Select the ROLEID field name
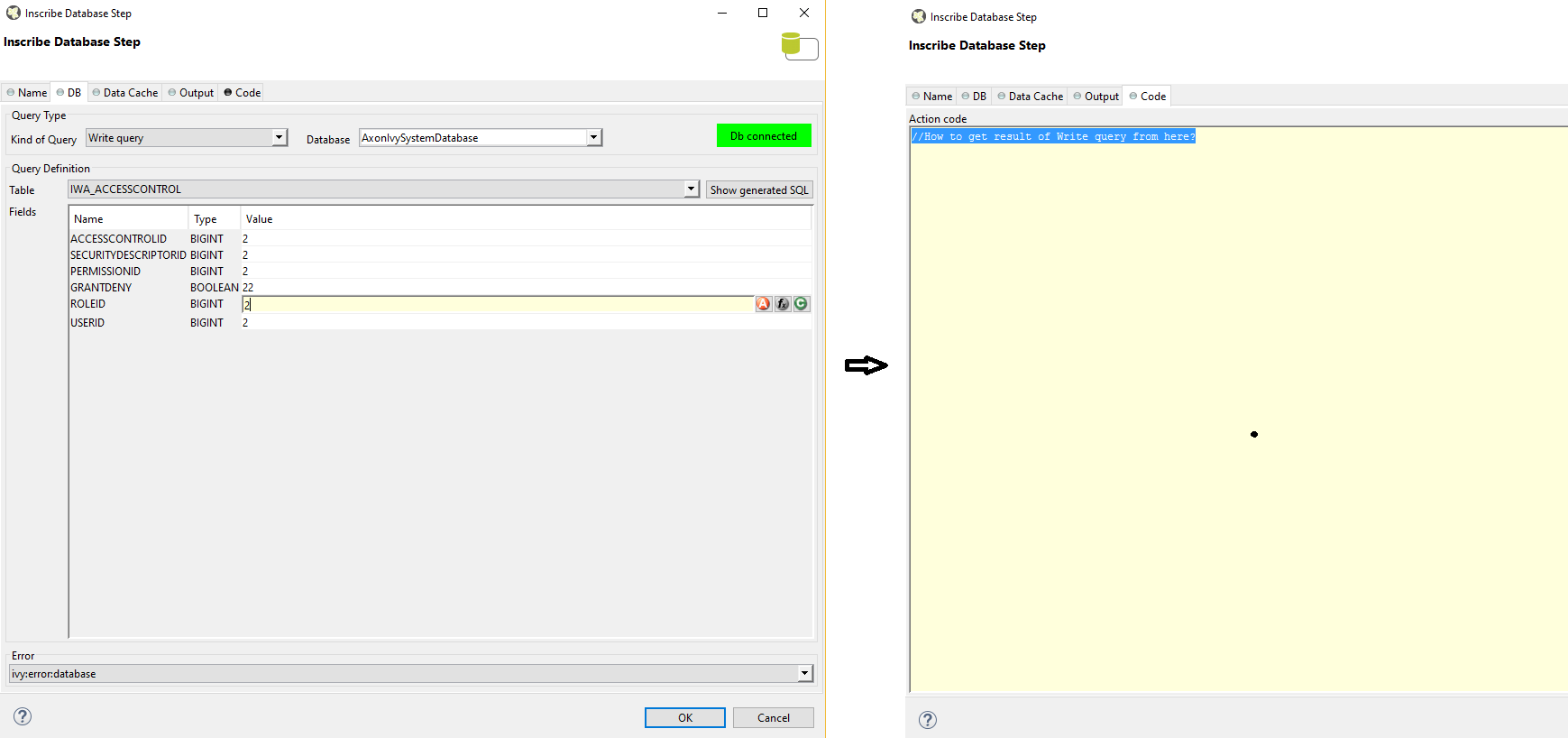1568x738 pixels. [88, 304]
